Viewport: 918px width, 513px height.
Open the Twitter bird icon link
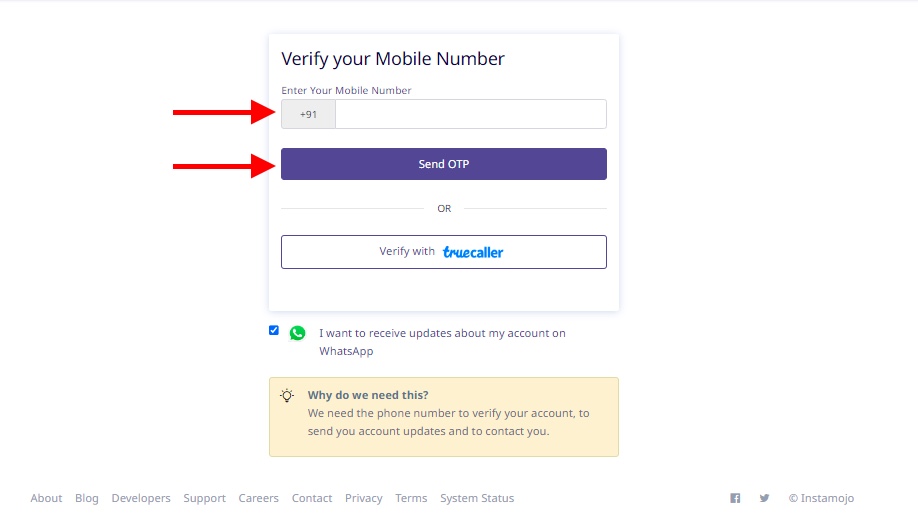[764, 498]
